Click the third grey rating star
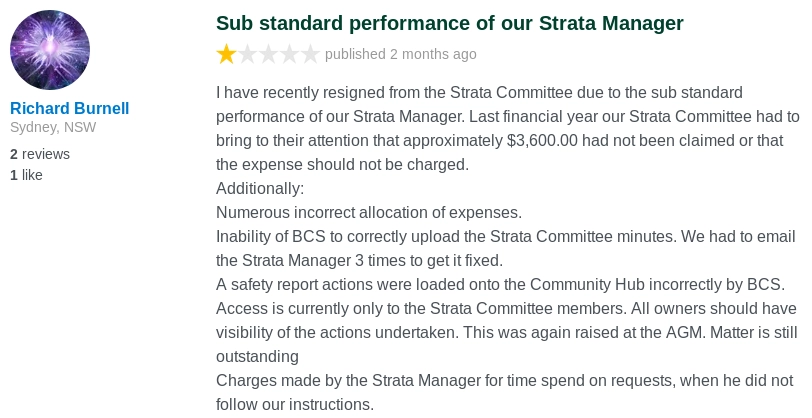This screenshot has height=418, width=812. click(x=268, y=54)
